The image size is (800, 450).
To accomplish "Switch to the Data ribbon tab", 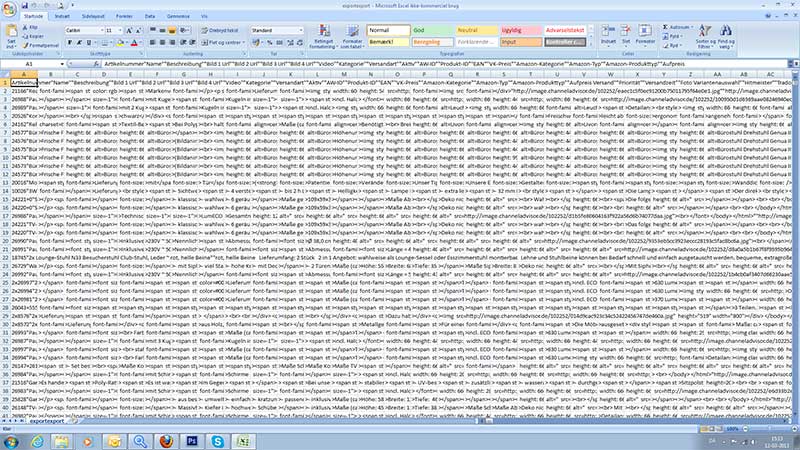I will 149,16.
